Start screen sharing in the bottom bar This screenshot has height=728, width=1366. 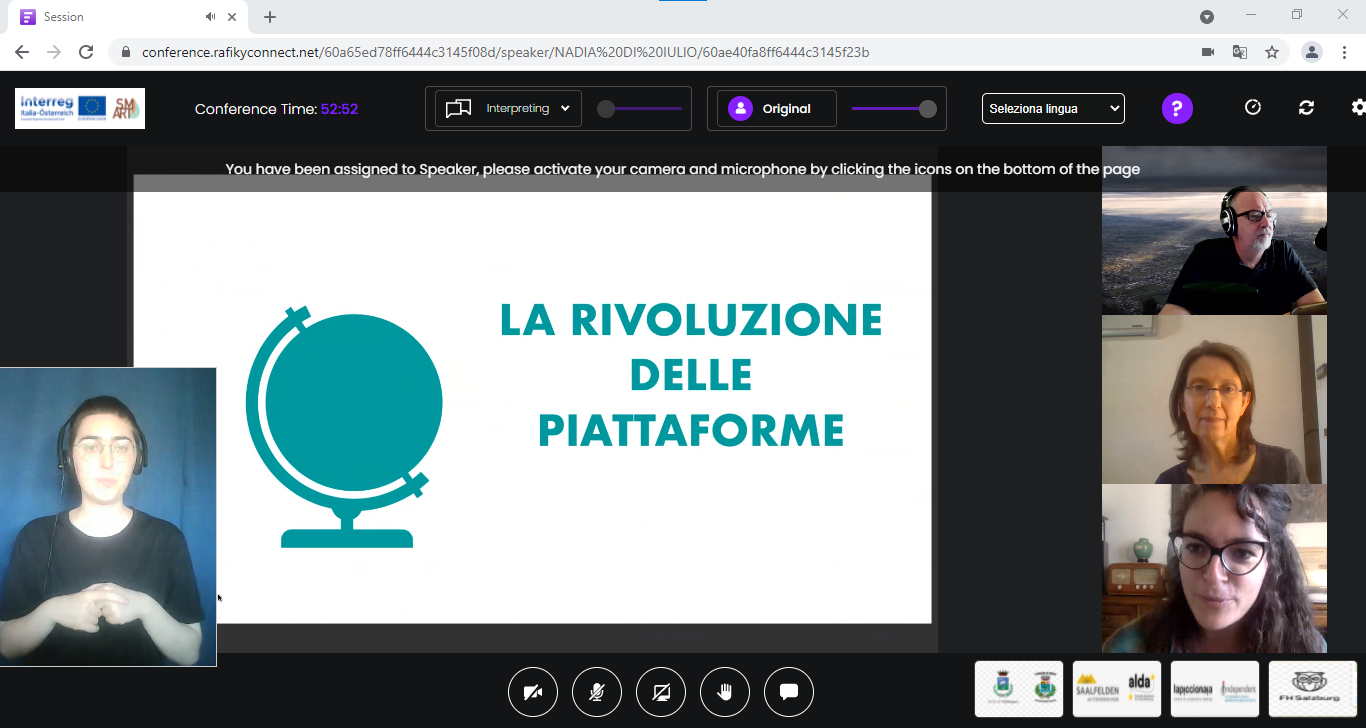coord(661,692)
